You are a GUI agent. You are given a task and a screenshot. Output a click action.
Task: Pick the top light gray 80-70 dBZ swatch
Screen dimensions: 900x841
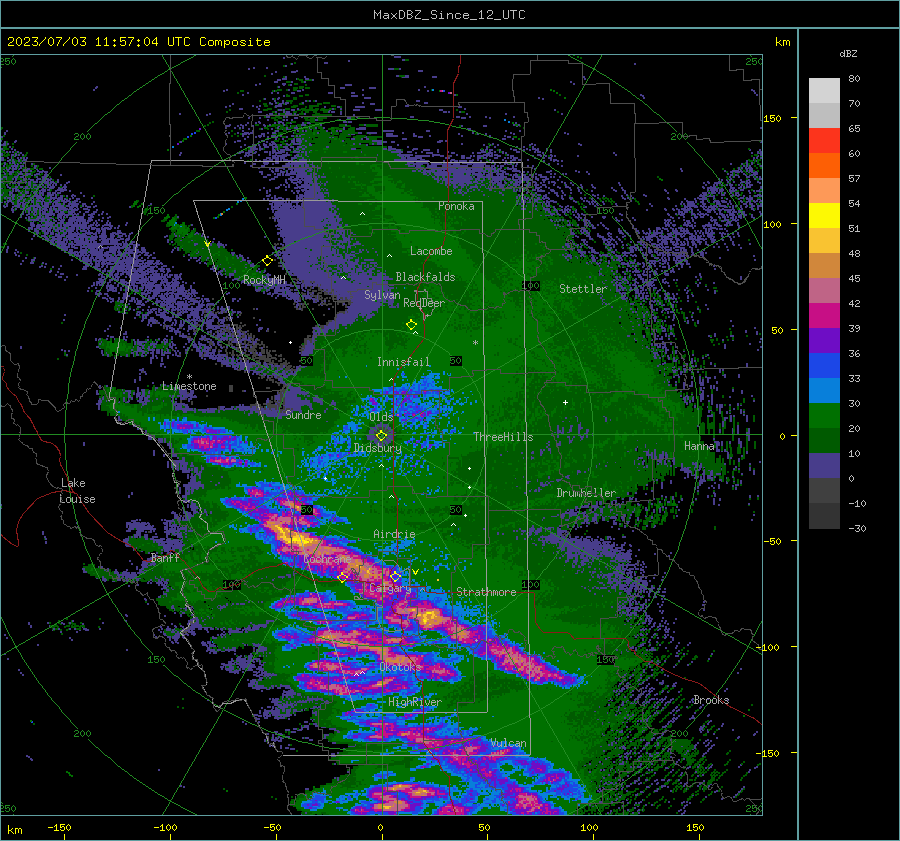[x=824, y=91]
